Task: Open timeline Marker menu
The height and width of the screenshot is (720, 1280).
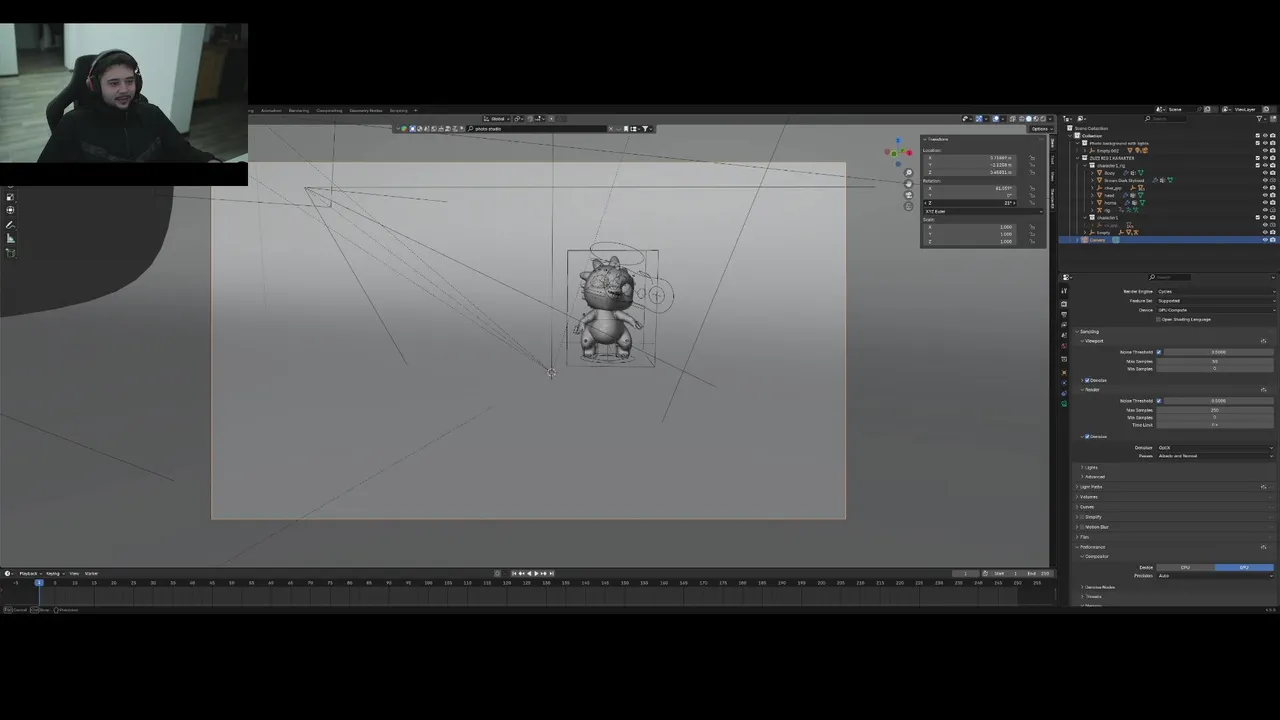Action: coord(91,574)
